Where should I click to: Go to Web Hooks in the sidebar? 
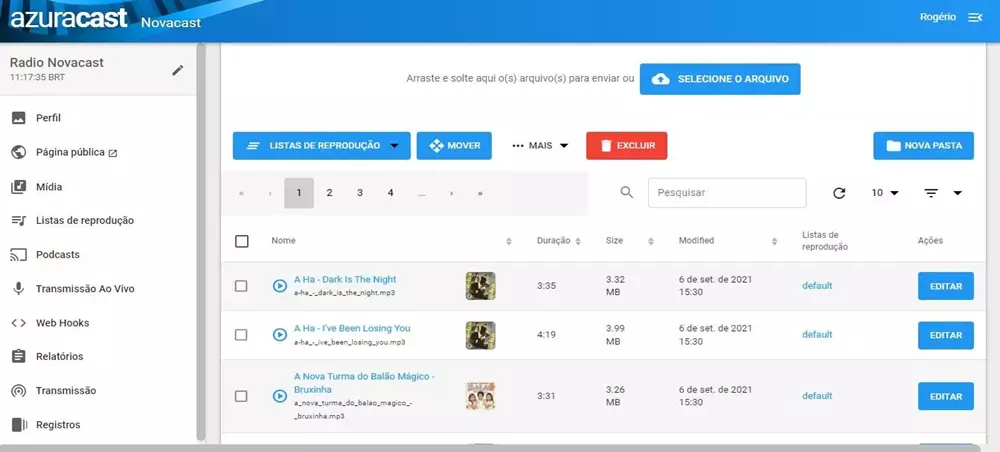(62, 323)
